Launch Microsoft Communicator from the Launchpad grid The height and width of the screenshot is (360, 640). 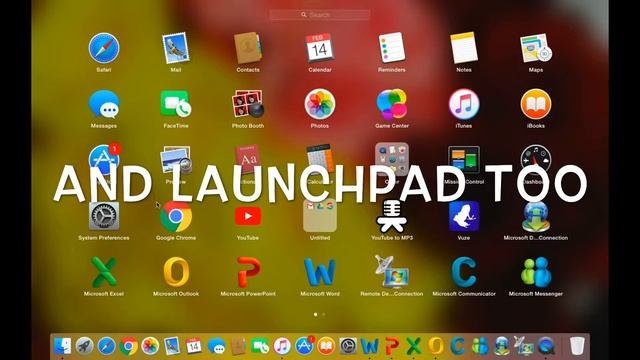coord(464,272)
